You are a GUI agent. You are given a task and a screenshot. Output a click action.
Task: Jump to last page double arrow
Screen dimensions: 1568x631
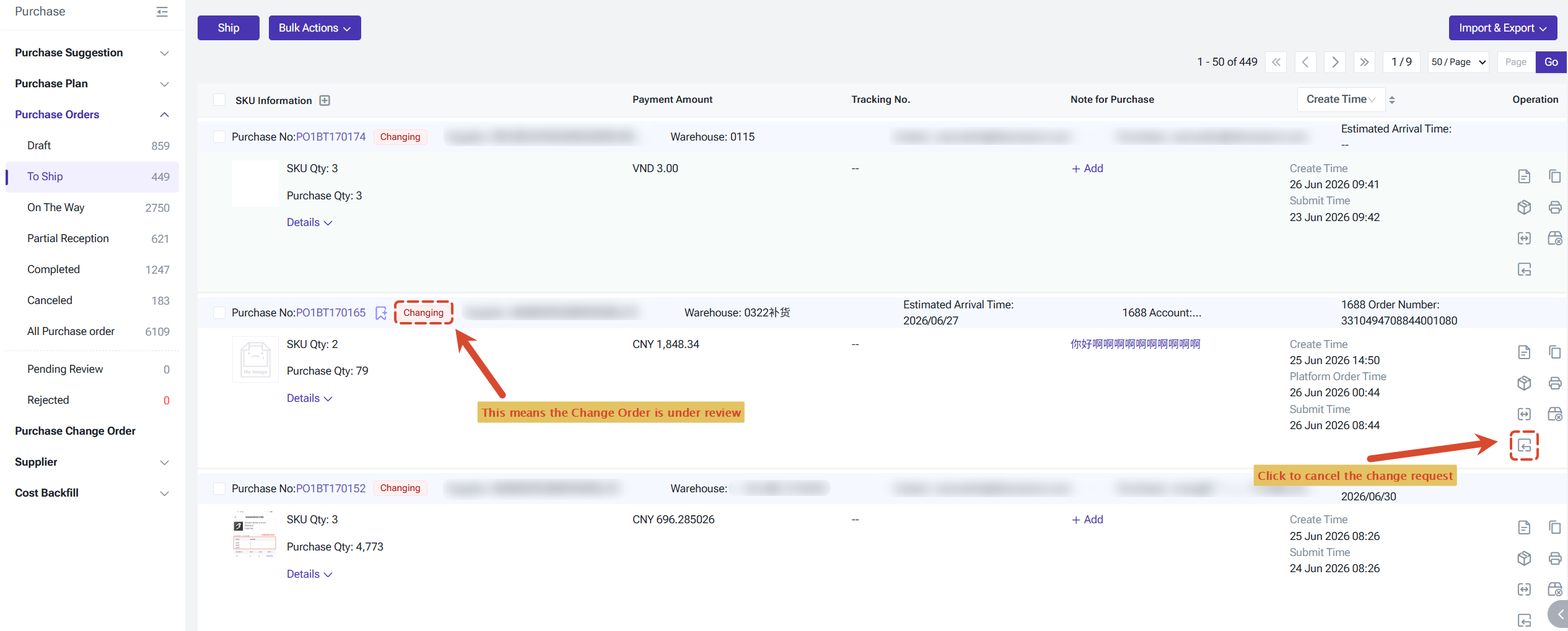coord(1364,62)
